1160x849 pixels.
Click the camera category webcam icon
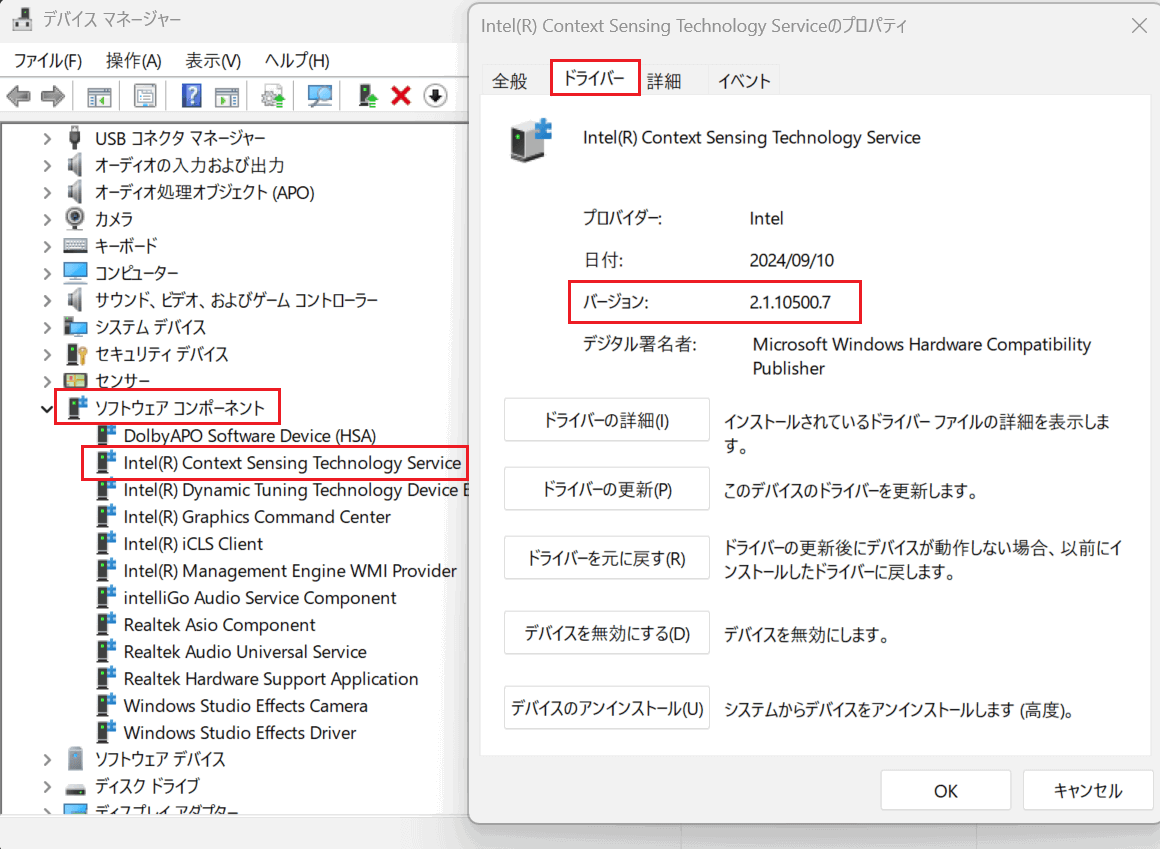[75, 219]
